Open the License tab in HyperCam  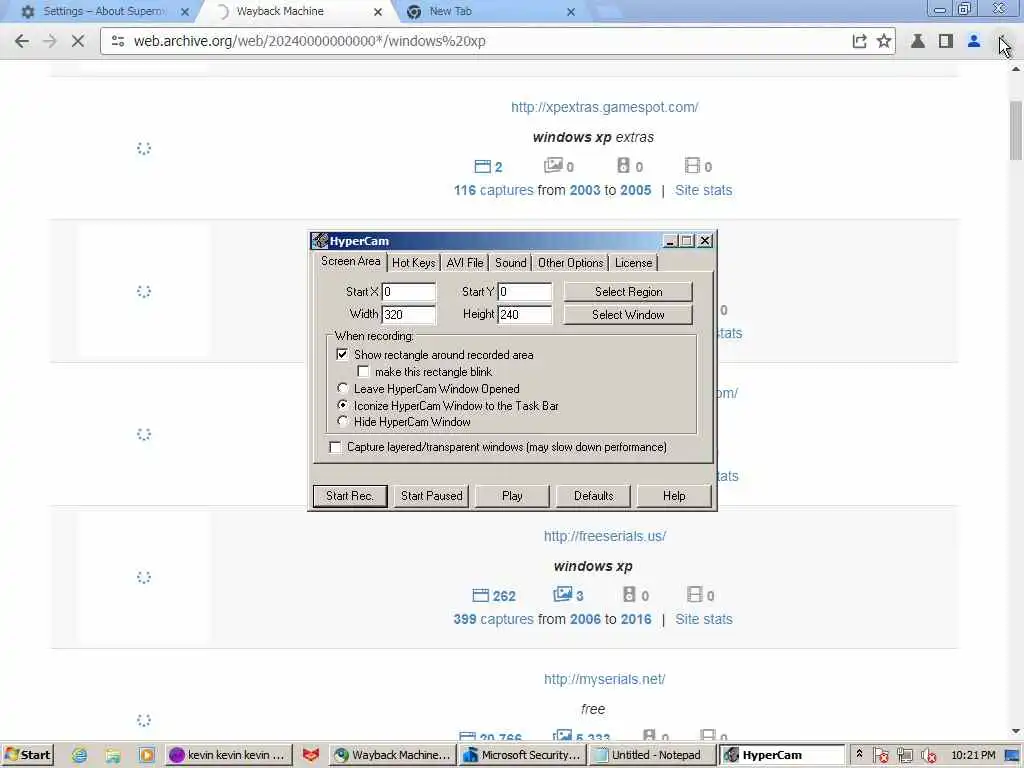pyautogui.click(x=633, y=263)
